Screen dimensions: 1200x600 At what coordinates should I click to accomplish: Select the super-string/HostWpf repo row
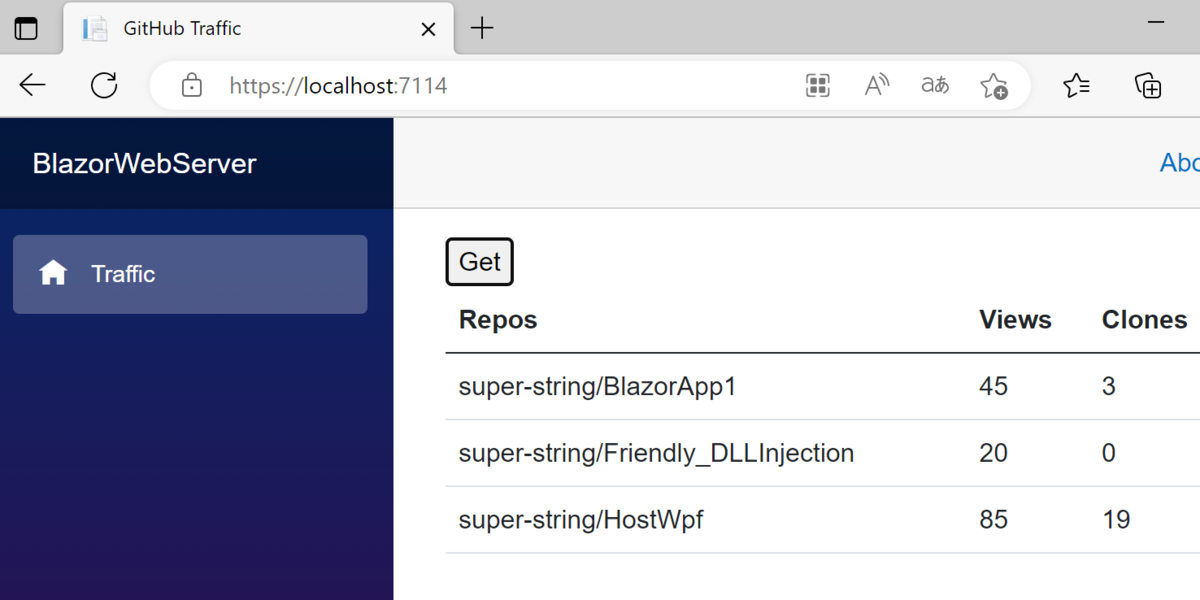point(580,519)
